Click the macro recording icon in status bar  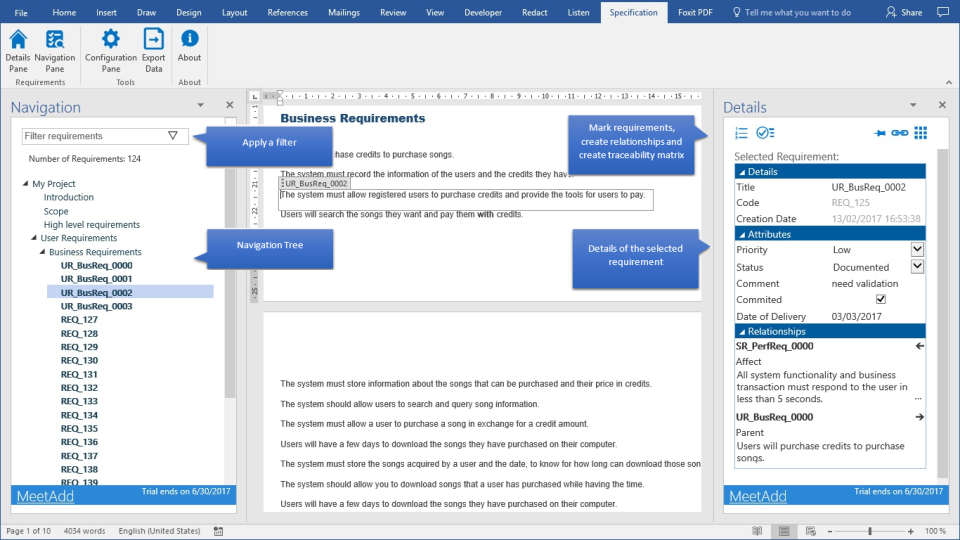tap(219, 531)
